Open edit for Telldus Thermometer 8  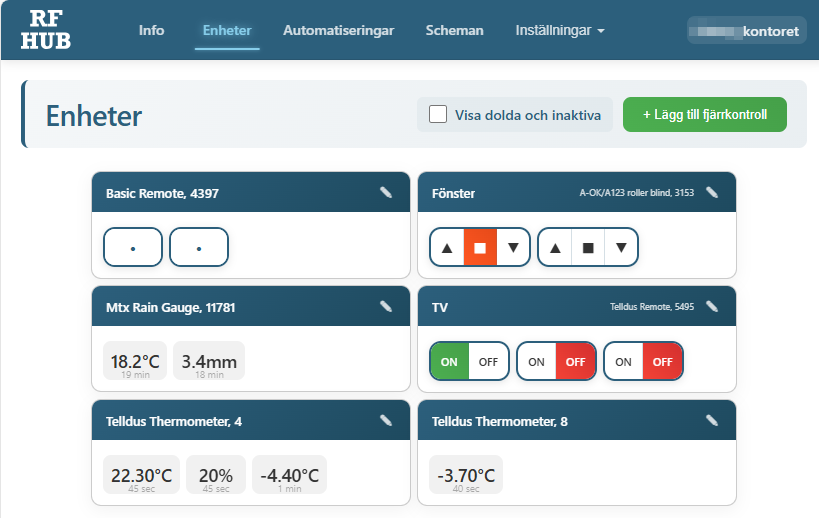click(712, 421)
